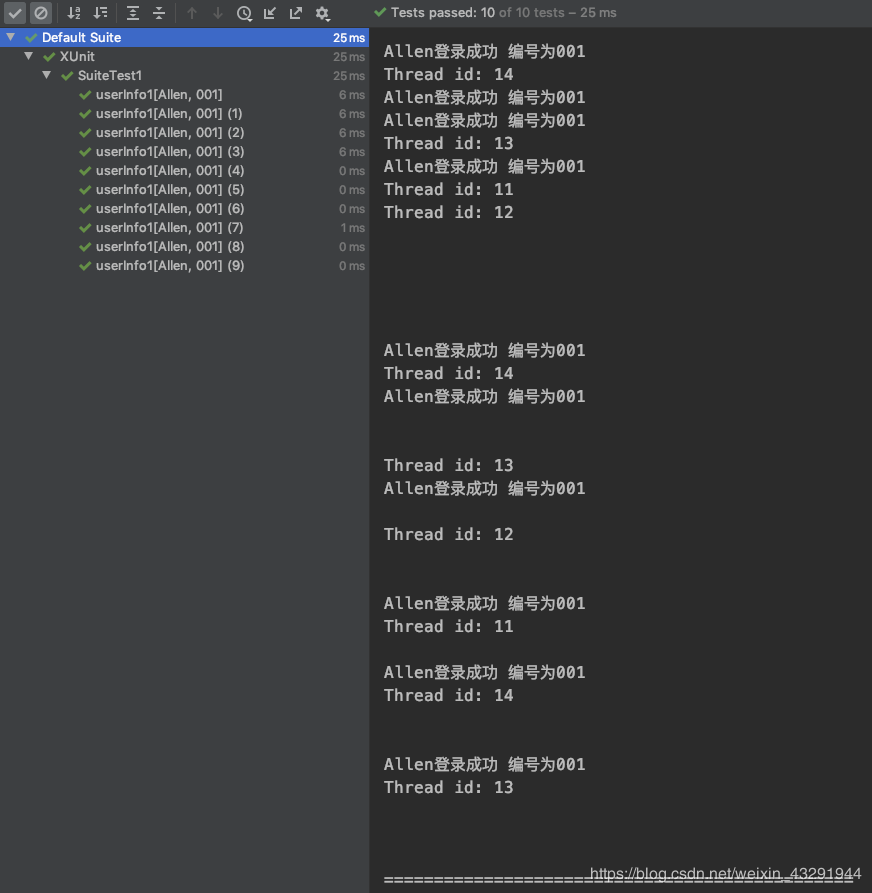
Task: Select test userInfo1[Allen, 001] (5)
Action: pyautogui.click(x=185, y=189)
